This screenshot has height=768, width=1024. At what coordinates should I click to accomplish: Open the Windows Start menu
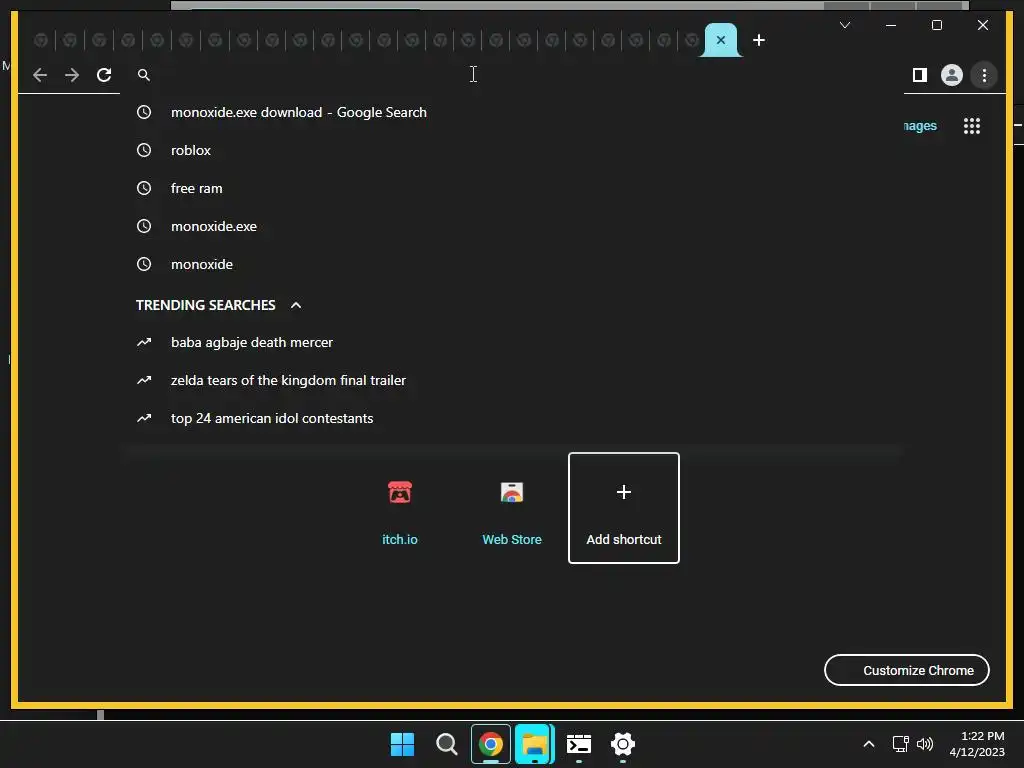click(402, 744)
